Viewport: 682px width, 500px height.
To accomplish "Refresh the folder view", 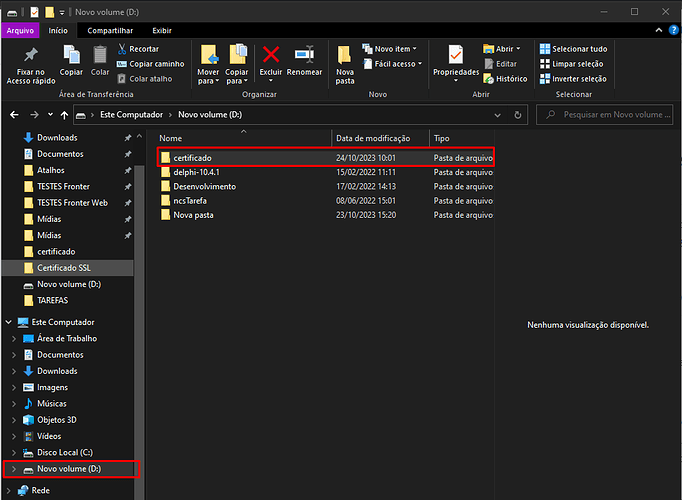I will (x=518, y=115).
